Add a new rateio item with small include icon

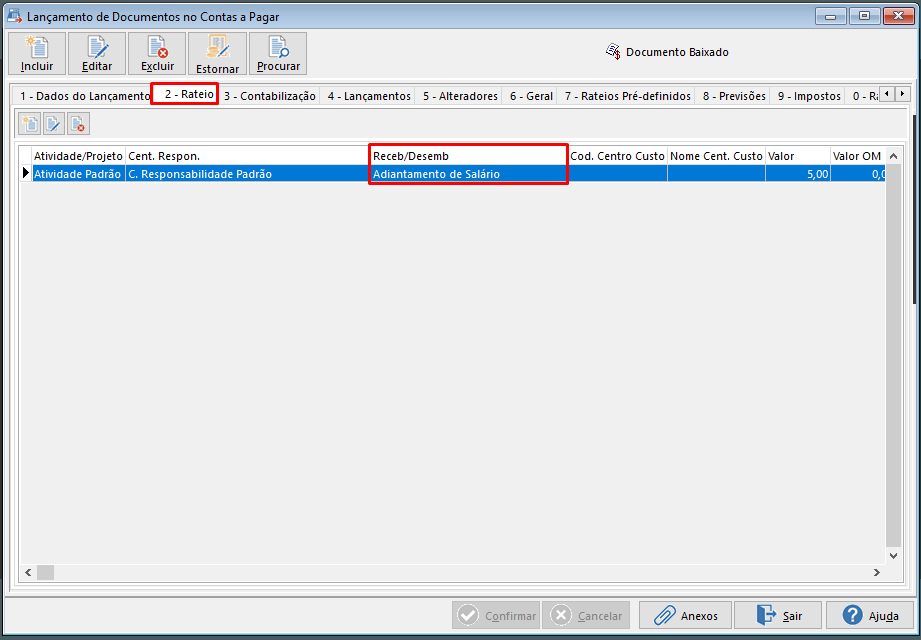(29, 124)
